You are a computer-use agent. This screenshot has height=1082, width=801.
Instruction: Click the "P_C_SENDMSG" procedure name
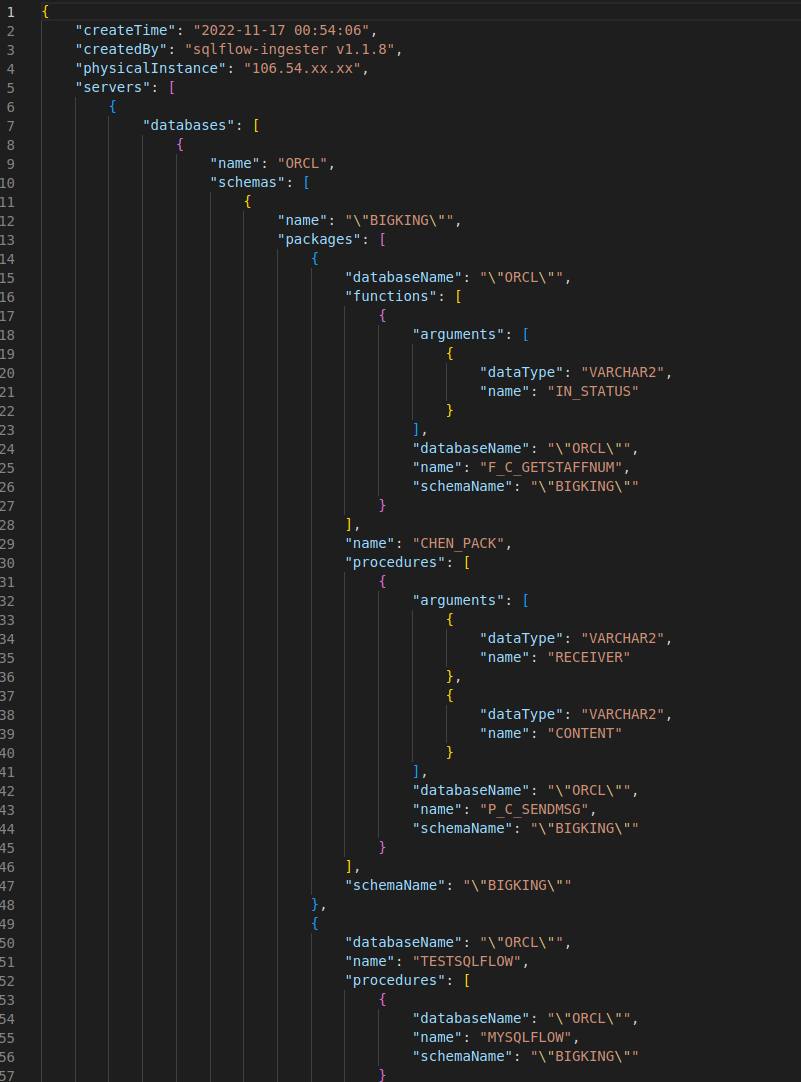578,809
